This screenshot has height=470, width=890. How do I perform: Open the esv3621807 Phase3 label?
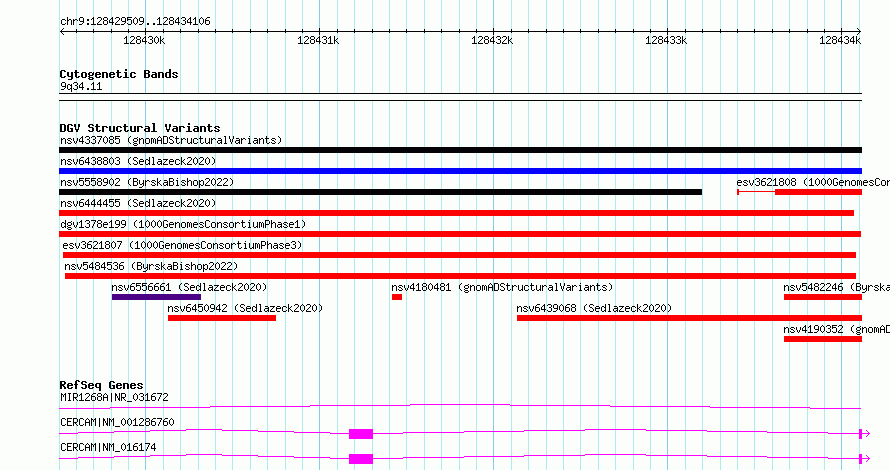click(x=182, y=245)
